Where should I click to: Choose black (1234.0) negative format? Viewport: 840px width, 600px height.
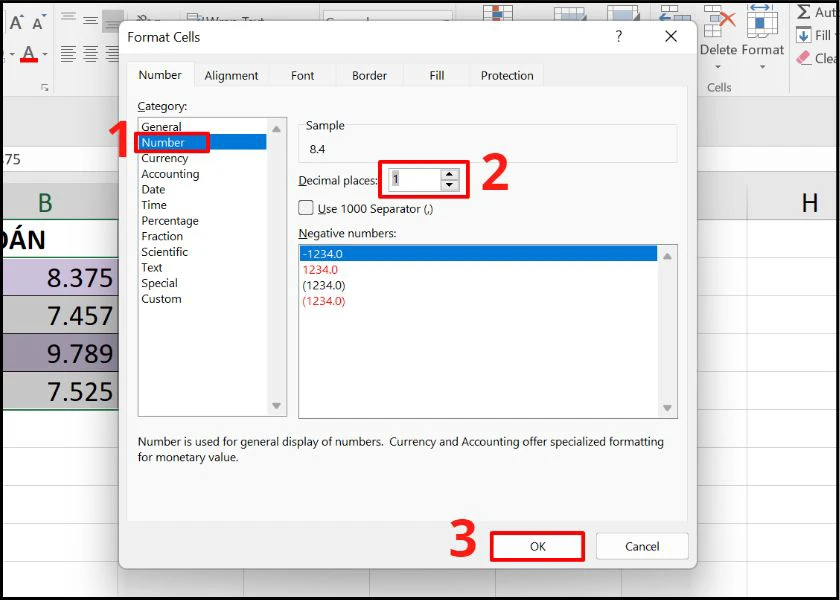(478, 285)
